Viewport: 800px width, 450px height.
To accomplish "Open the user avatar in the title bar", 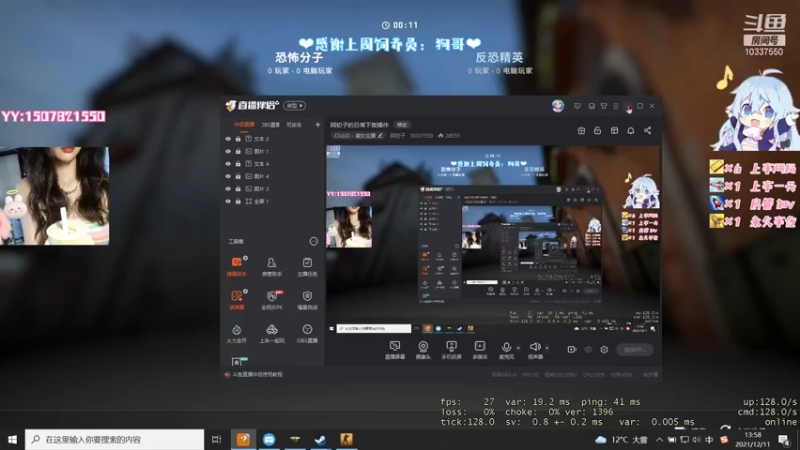I will [x=558, y=106].
